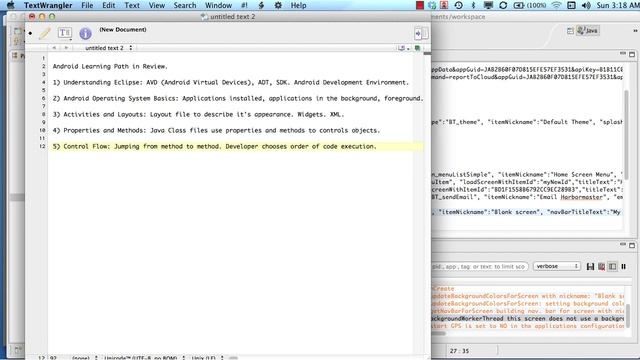The width and height of the screenshot is (640, 360).
Task: Open the verbose log level dropdown
Action: click(x=557, y=266)
